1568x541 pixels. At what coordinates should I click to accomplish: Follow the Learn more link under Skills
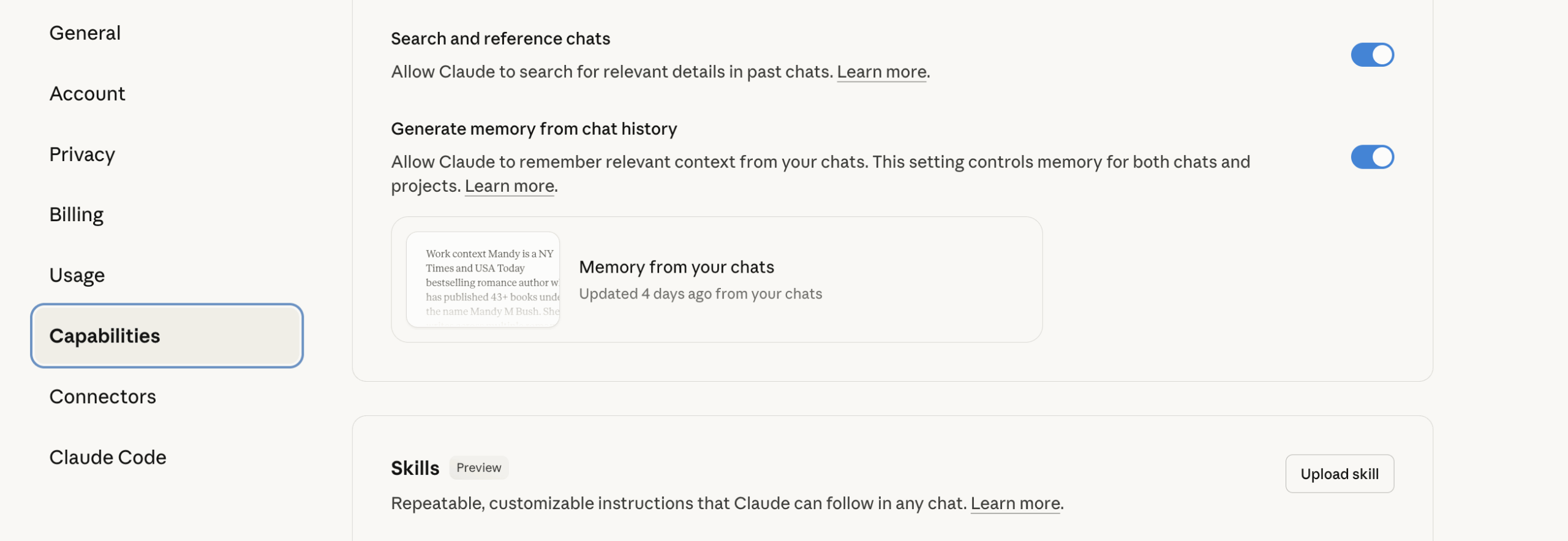[x=1015, y=503]
